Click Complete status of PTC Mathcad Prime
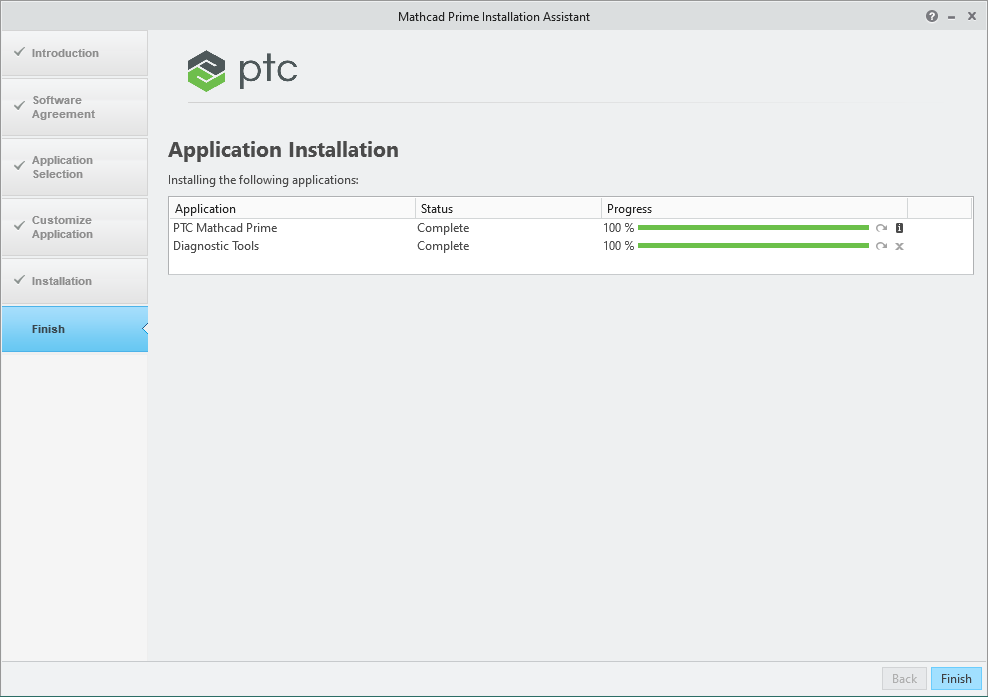988x697 pixels. click(443, 228)
